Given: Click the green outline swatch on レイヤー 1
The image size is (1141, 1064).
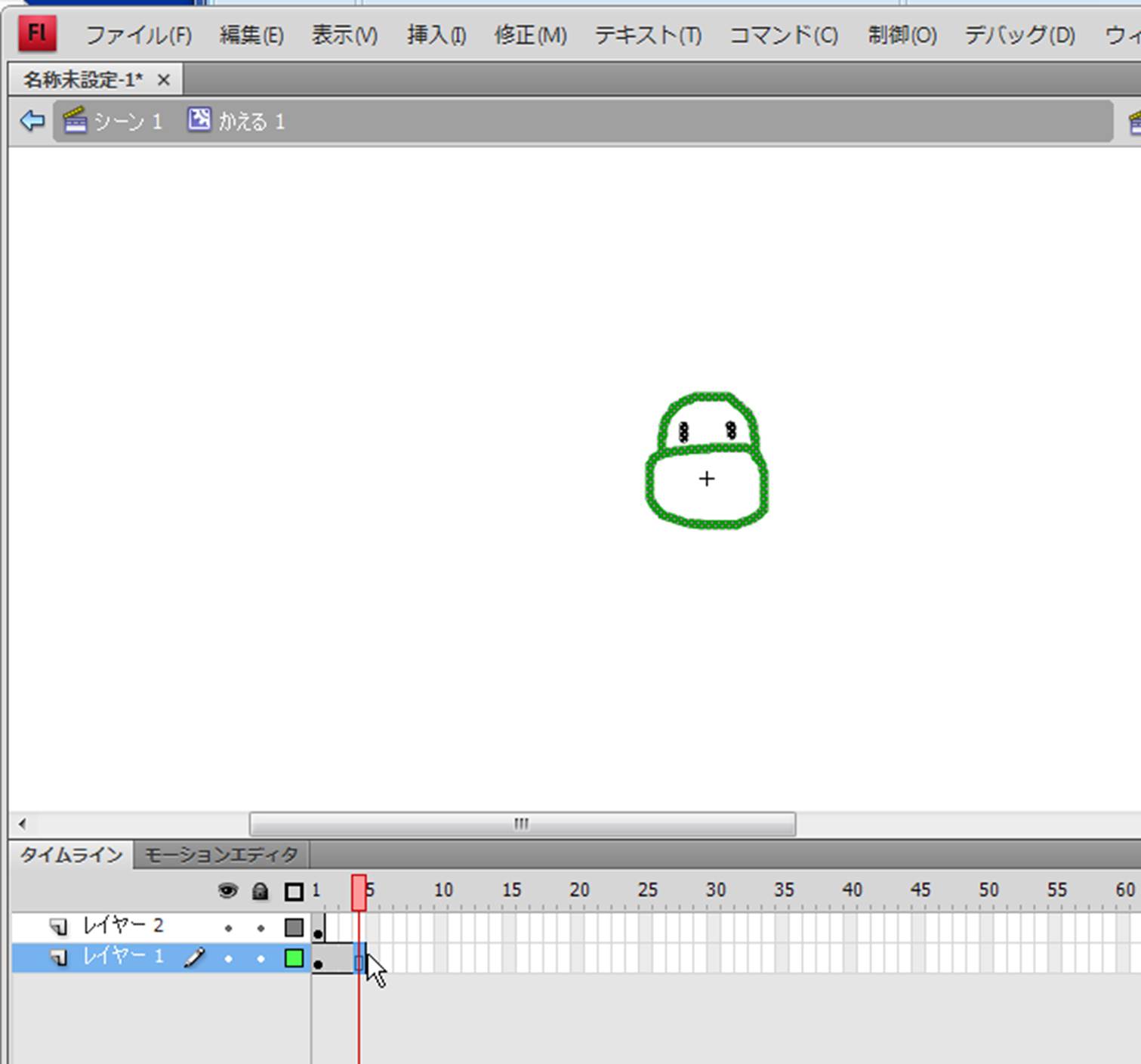Looking at the screenshot, I should point(294,958).
